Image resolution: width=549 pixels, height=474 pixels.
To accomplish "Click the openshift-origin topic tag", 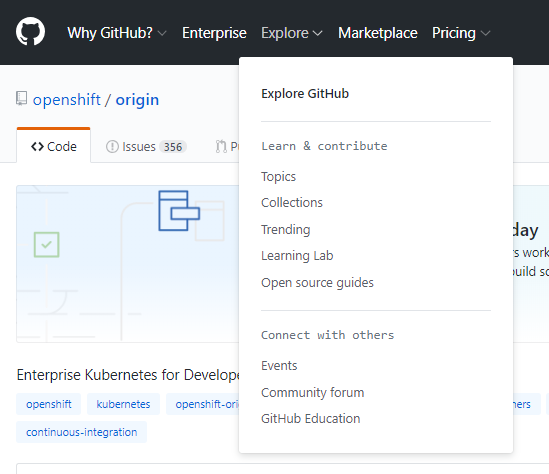I will click(x=203, y=404).
